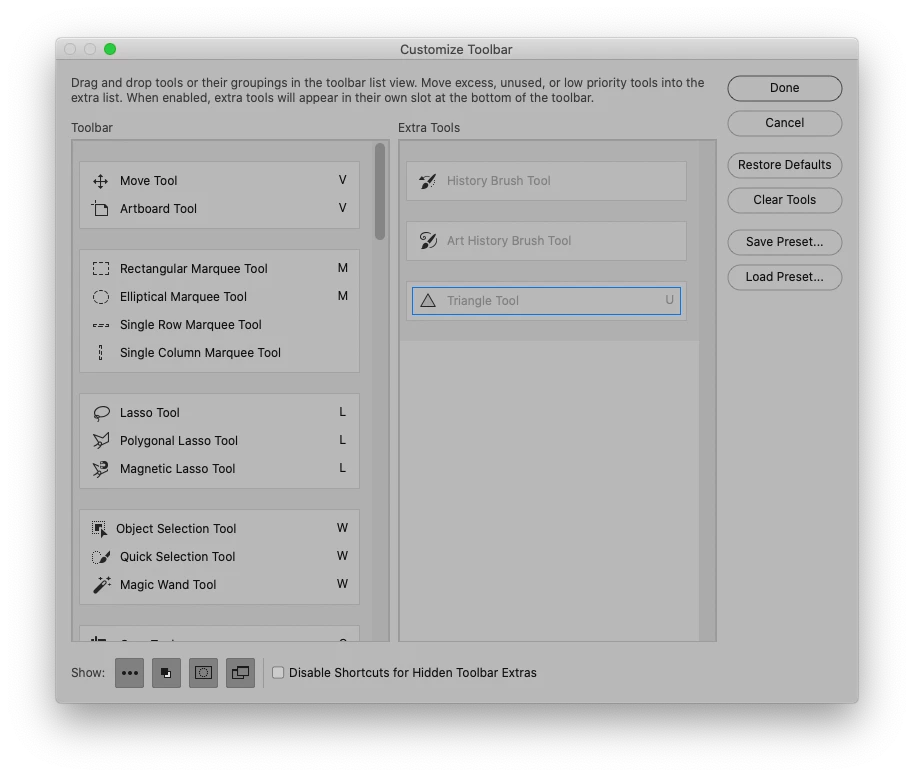This screenshot has height=777, width=914.
Task: Click the green zoom window button
Action: tap(110, 49)
